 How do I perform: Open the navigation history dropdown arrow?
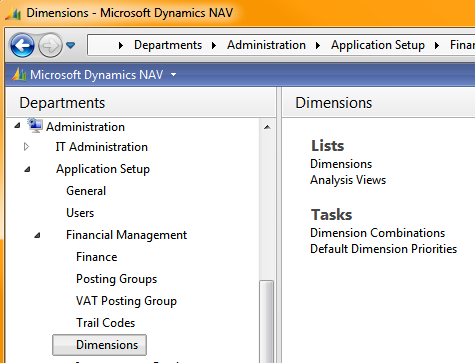click(x=70, y=45)
